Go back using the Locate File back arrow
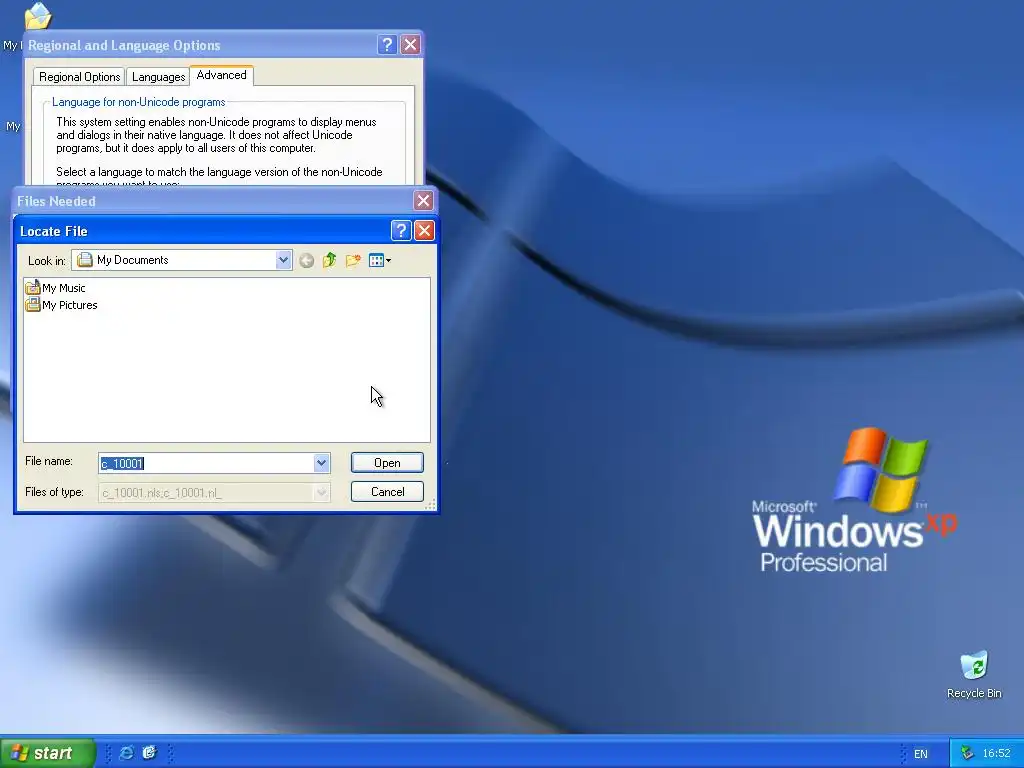This screenshot has height=768, width=1024. (x=306, y=261)
